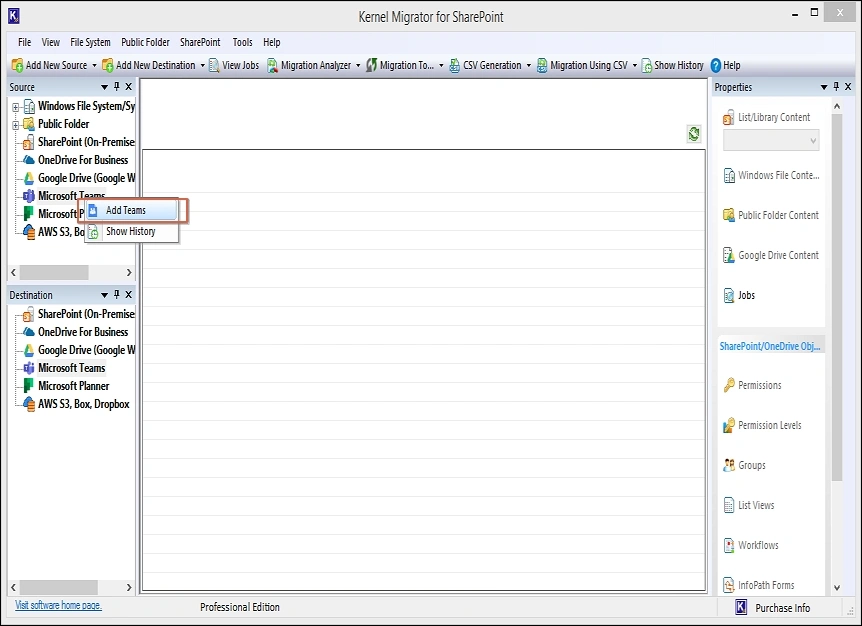The image size is (862, 626).
Task: Open the SharePoint menu
Action: (200, 42)
